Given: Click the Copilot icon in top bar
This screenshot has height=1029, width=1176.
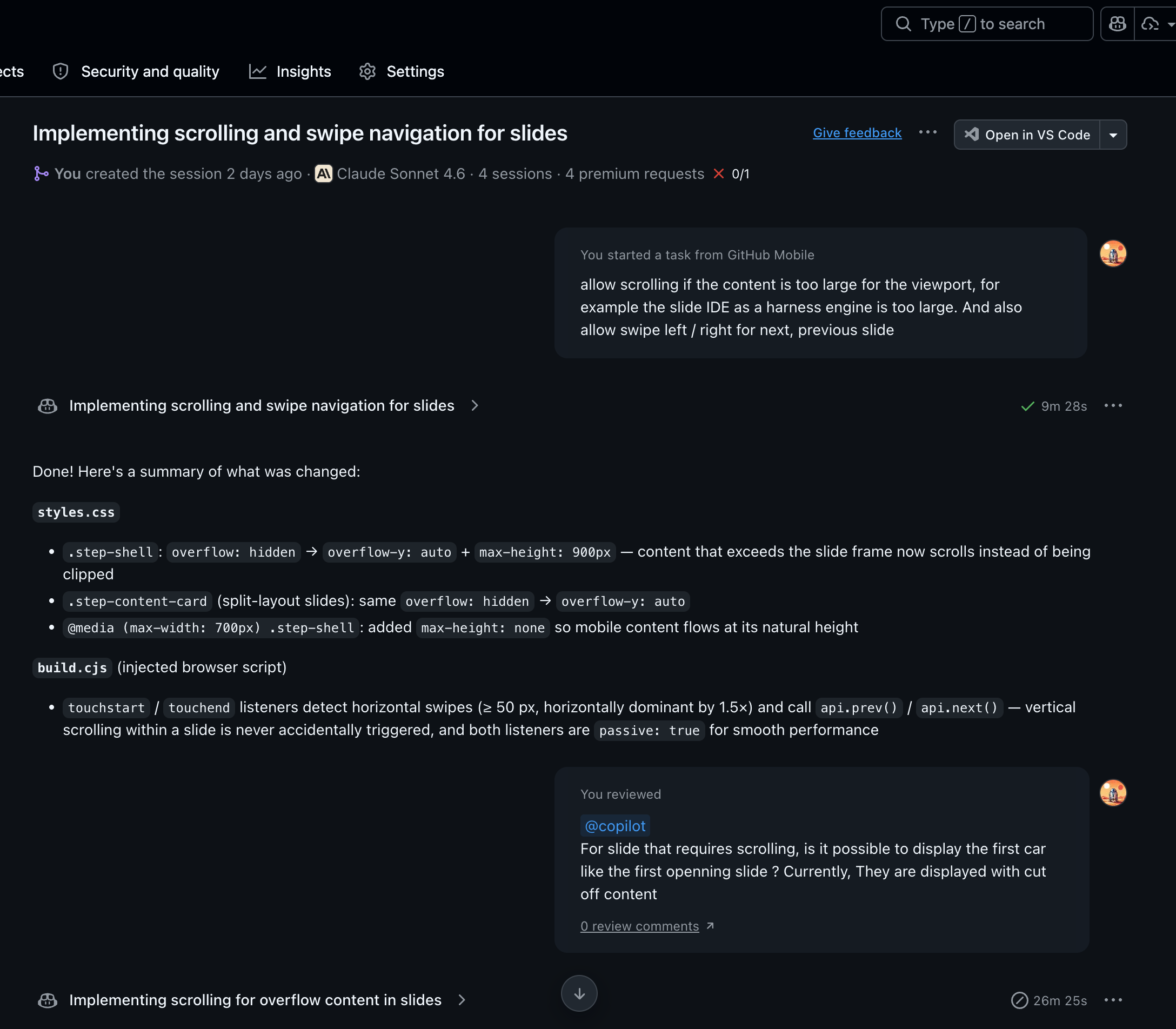Looking at the screenshot, I should coord(1117,24).
